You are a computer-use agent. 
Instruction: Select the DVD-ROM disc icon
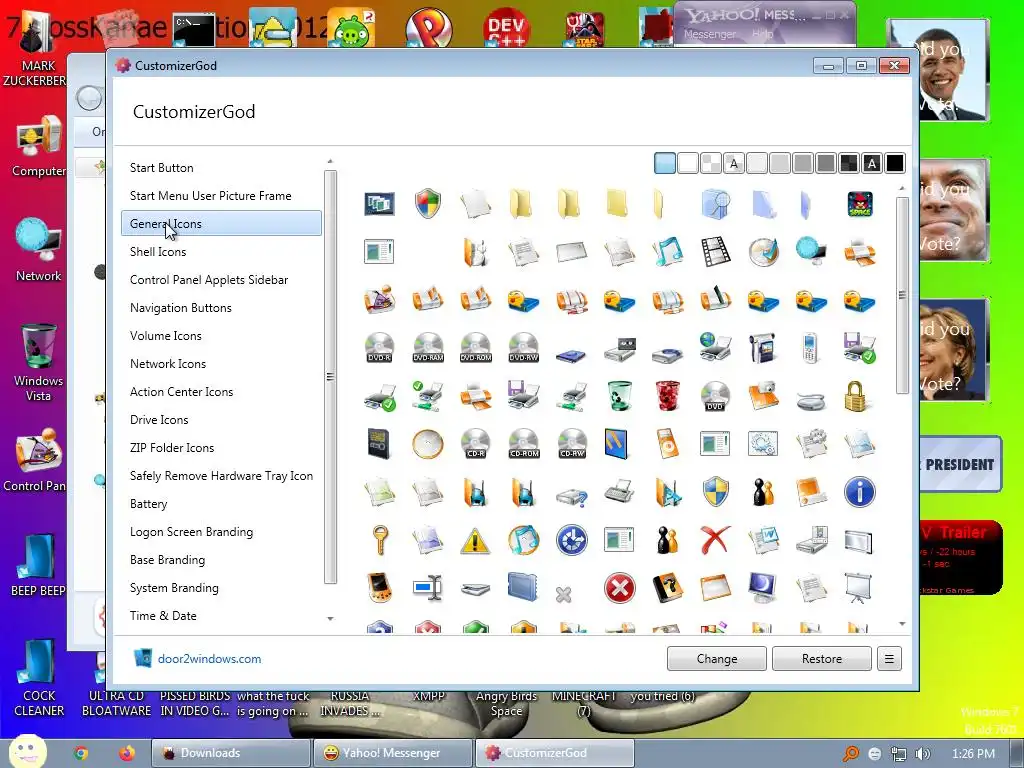pyautogui.click(x=475, y=348)
